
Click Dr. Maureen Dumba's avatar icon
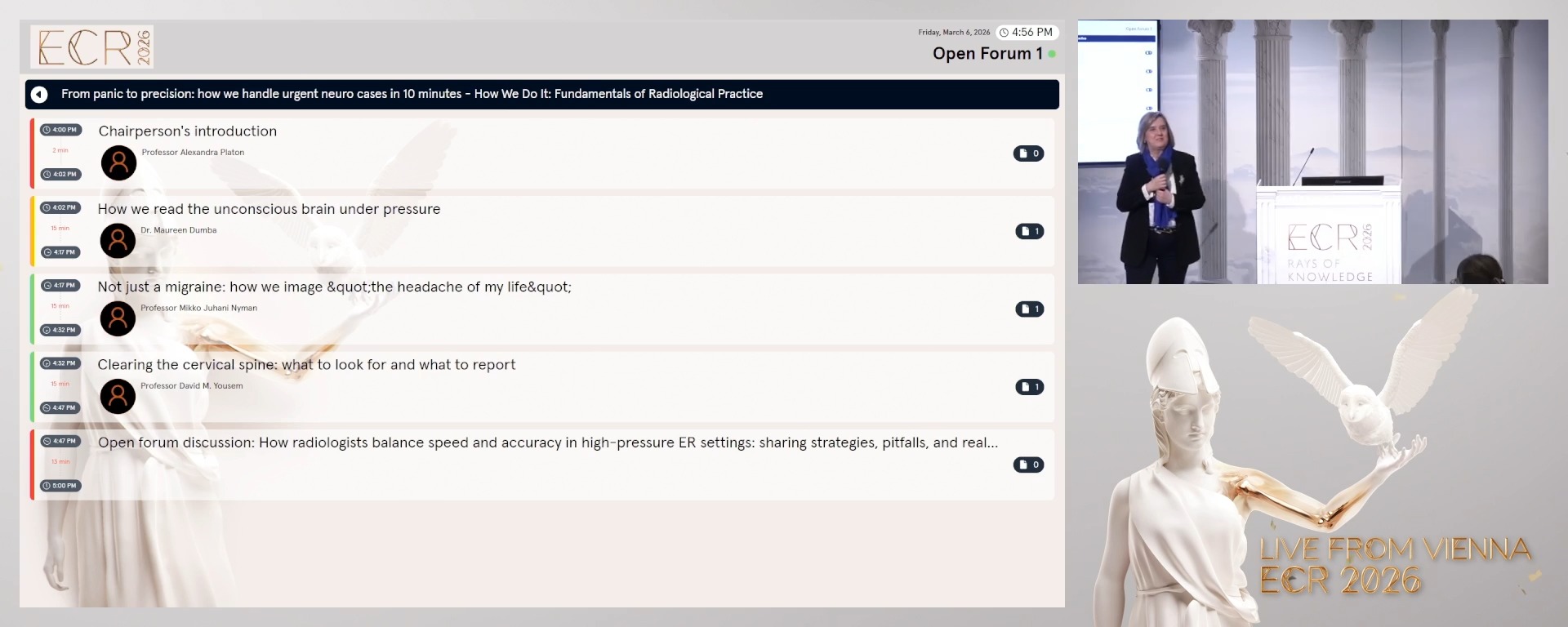click(118, 241)
